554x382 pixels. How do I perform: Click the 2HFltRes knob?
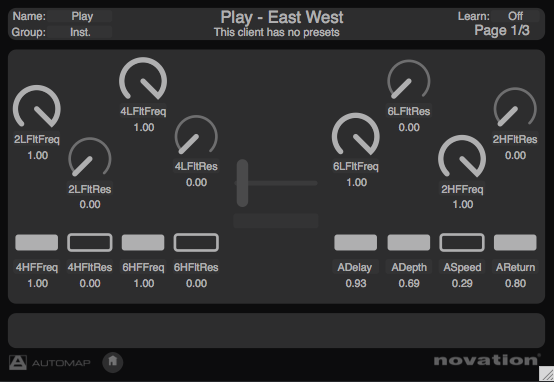[515, 107]
